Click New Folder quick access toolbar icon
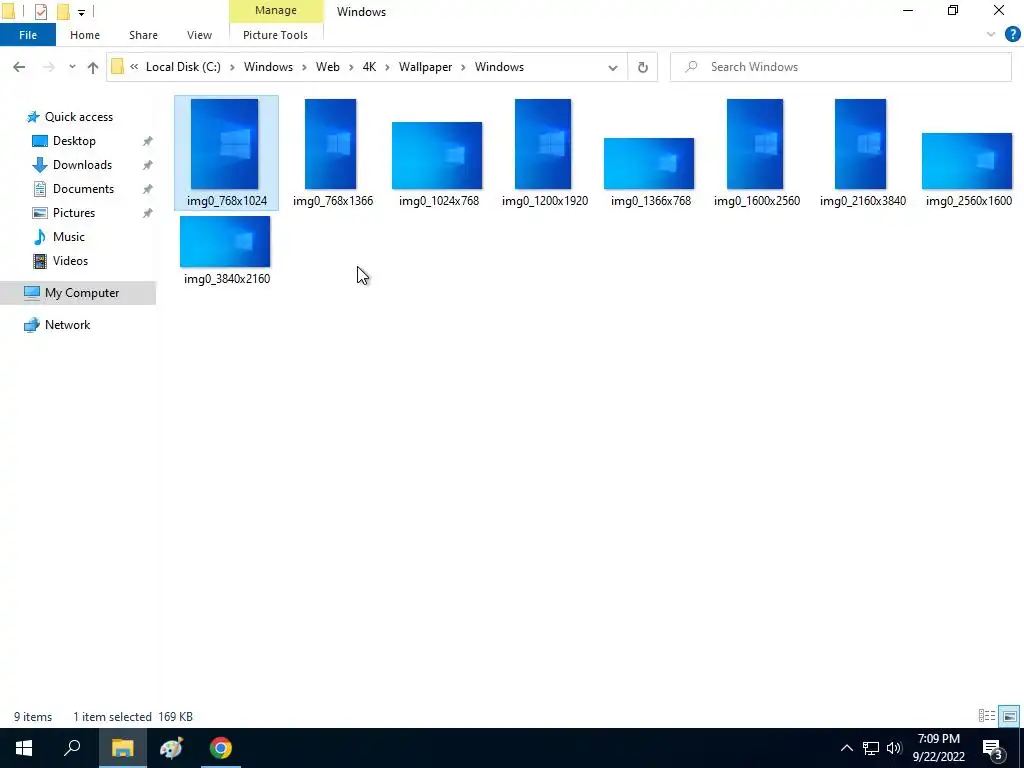Image resolution: width=1024 pixels, height=768 pixels. click(63, 12)
